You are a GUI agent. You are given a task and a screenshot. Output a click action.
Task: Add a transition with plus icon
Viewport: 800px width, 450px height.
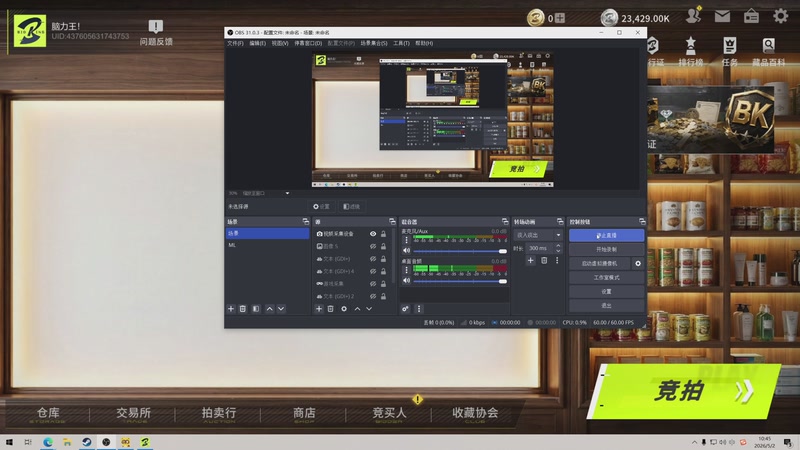(x=531, y=261)
